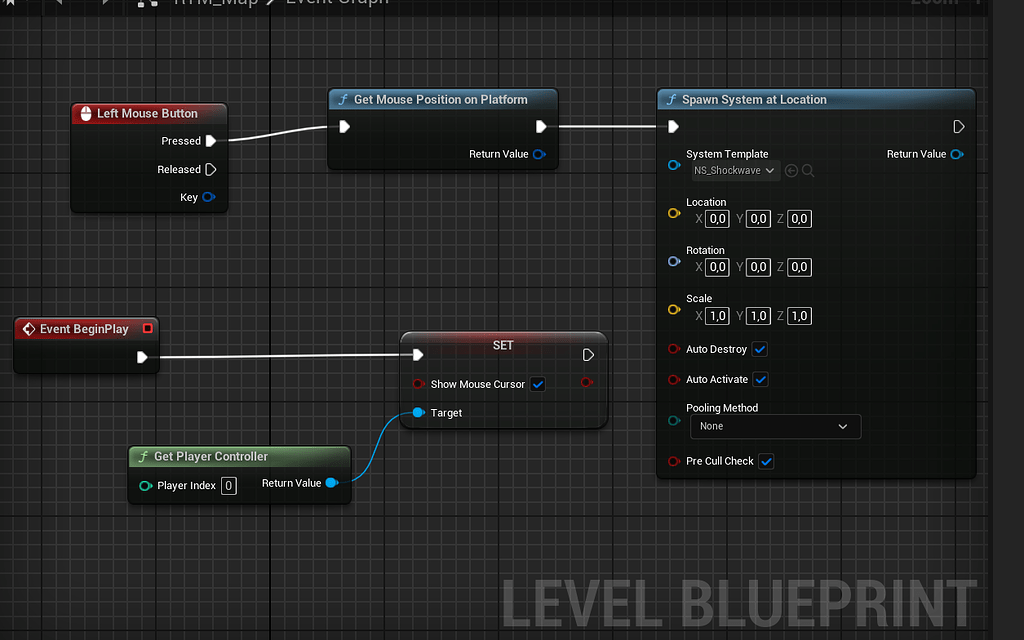Remove the Event BeginPlay node via its red X

coord(148,328)
